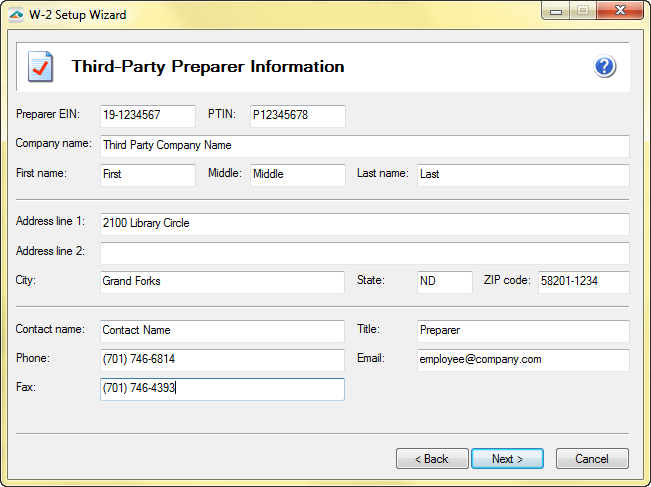Screen dimensions: 651x487
Task: Click the Next button
Action: tap(507, 459)
